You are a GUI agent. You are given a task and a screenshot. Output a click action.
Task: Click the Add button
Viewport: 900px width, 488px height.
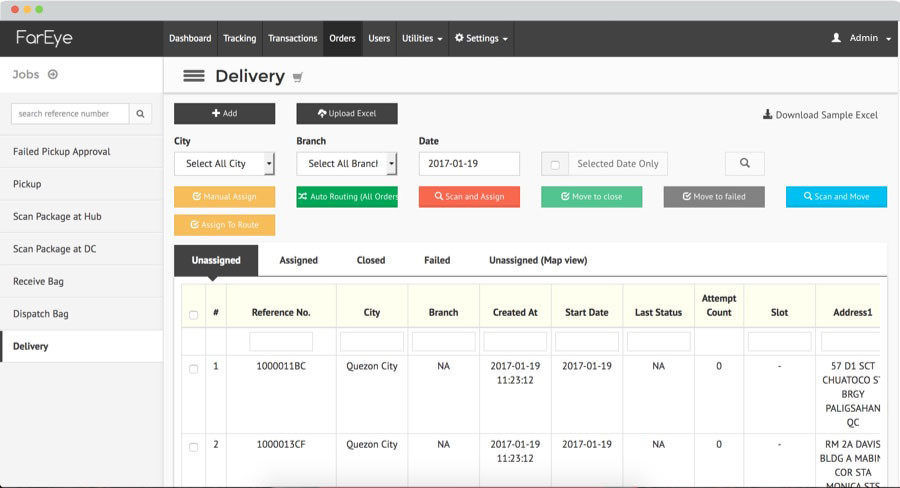pos(224,114)
